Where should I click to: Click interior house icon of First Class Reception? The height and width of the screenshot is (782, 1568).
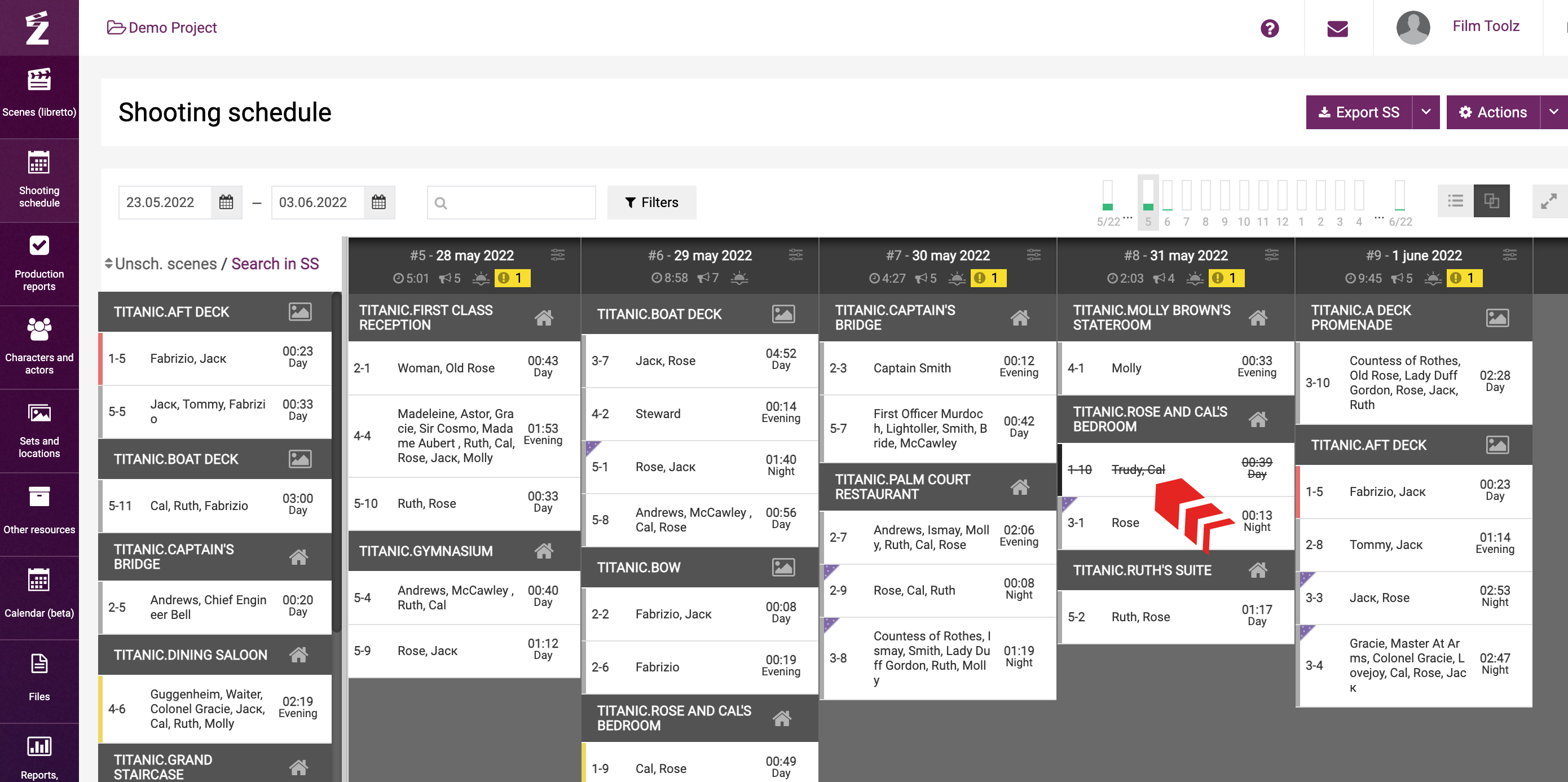544,317
